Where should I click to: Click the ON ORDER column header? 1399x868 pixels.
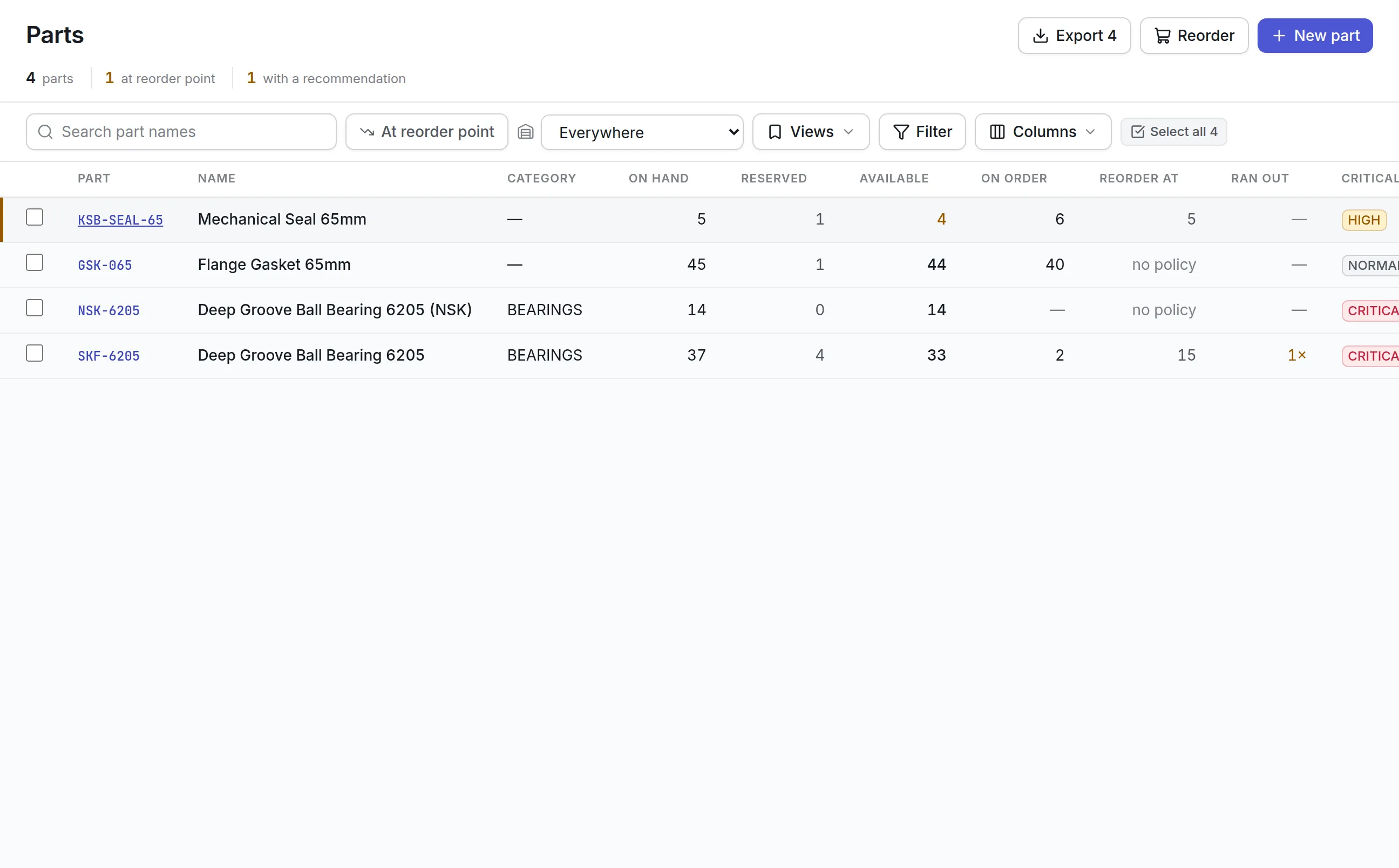tap(1014, 179)
